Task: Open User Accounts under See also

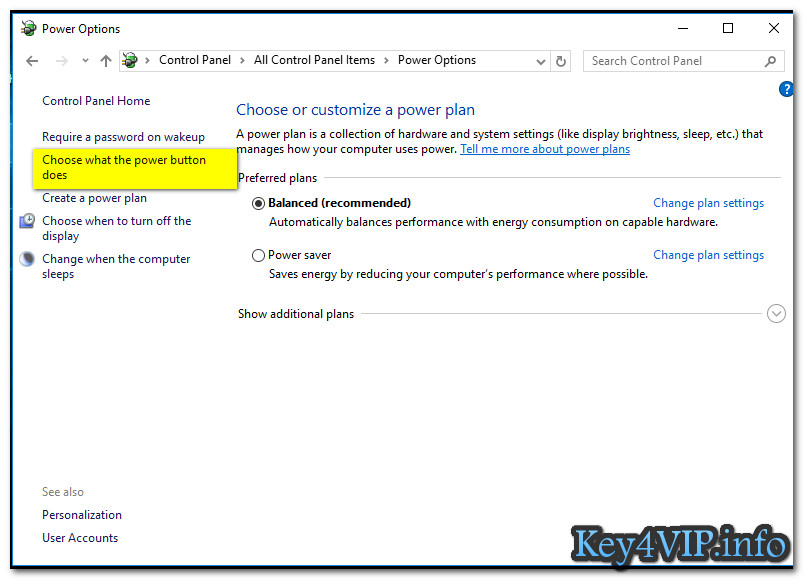Action: tap(80, 538)
